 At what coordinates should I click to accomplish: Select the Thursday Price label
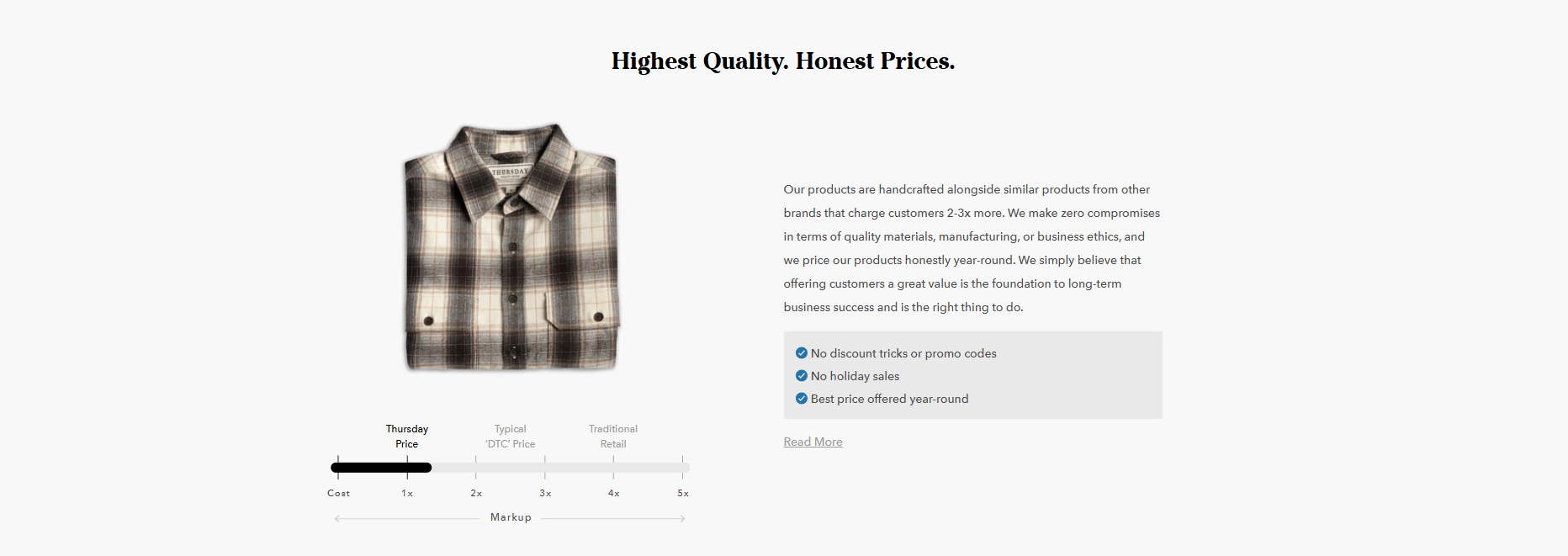(x=407, y=437)
